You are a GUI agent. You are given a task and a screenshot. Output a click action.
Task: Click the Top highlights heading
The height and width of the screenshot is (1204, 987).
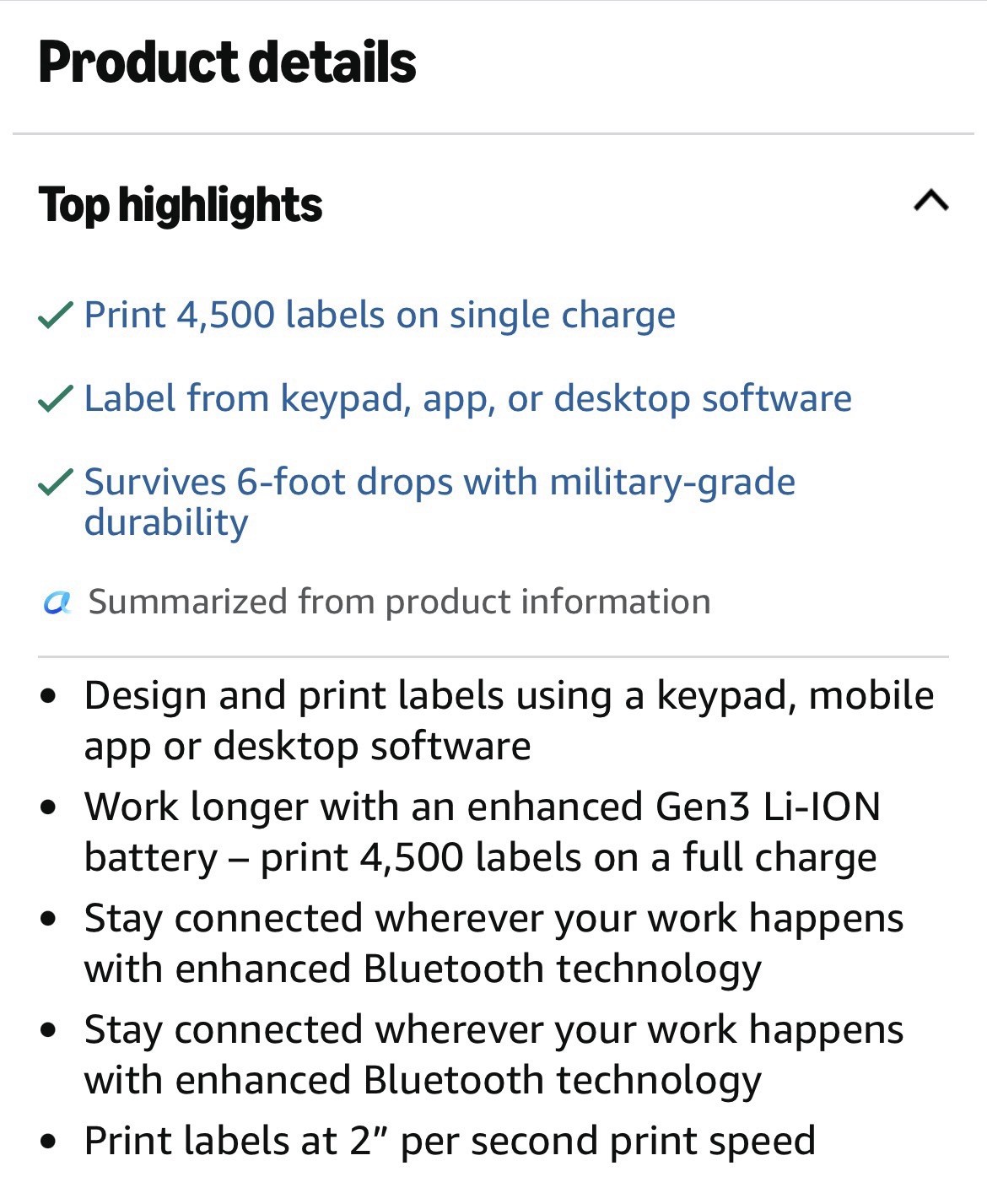[x=181, y=205]
